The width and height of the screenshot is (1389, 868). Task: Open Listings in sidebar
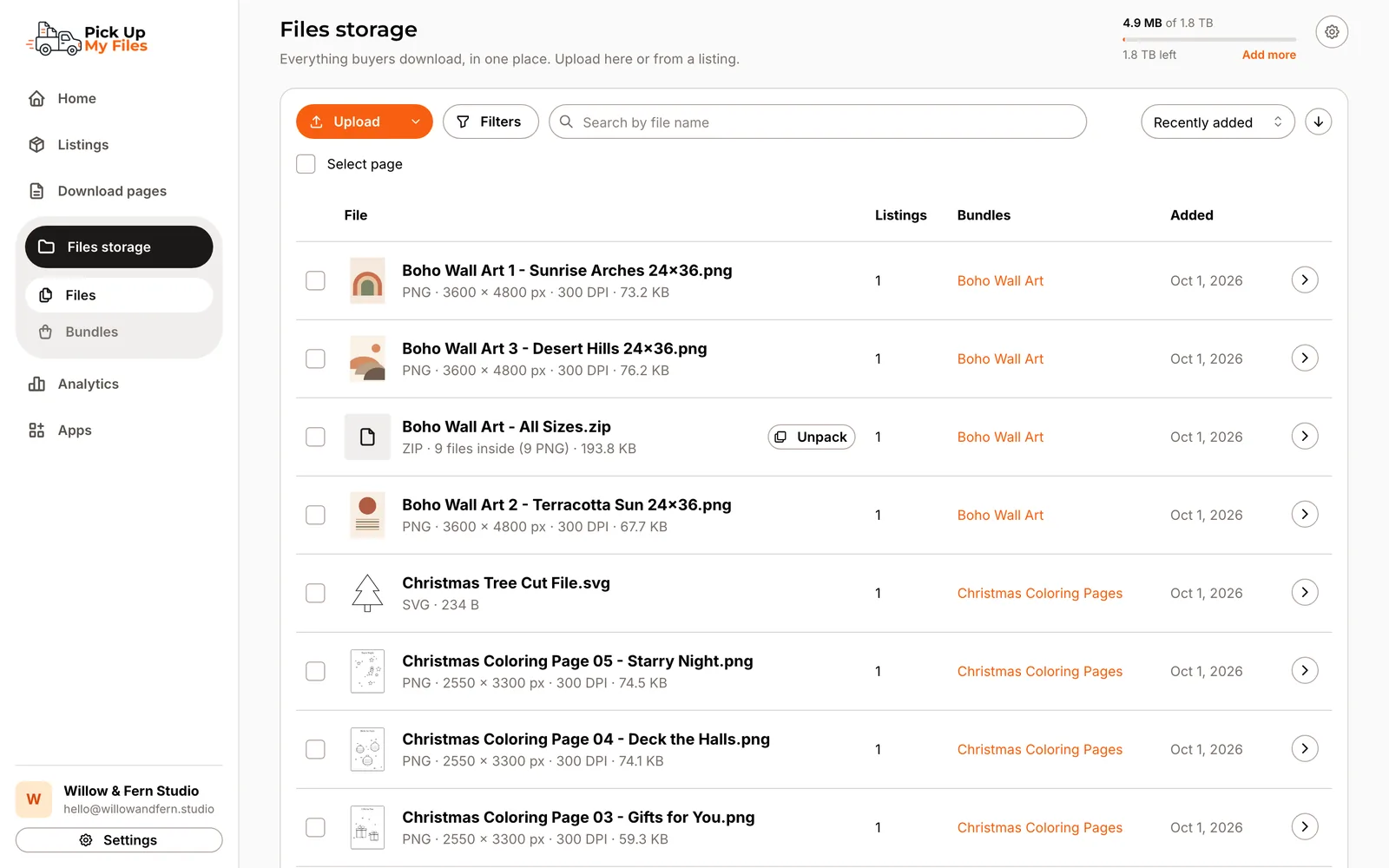(x=82, y=144)
